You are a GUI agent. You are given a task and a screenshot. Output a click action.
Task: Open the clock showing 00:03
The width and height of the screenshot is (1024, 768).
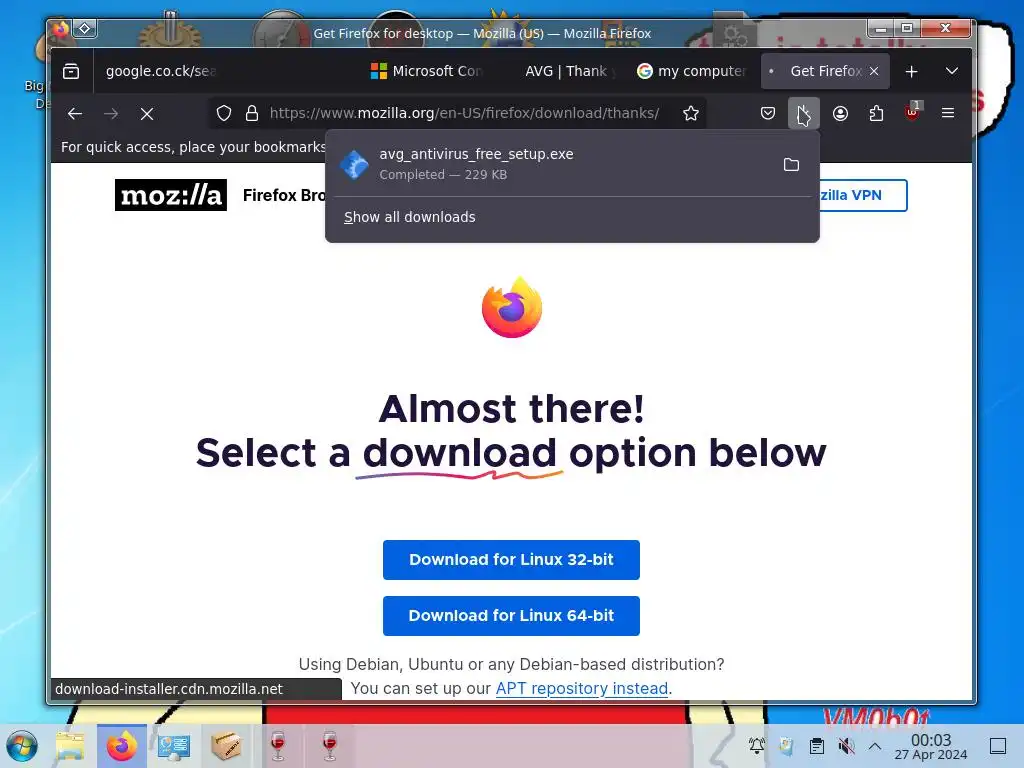pos(931,746)
